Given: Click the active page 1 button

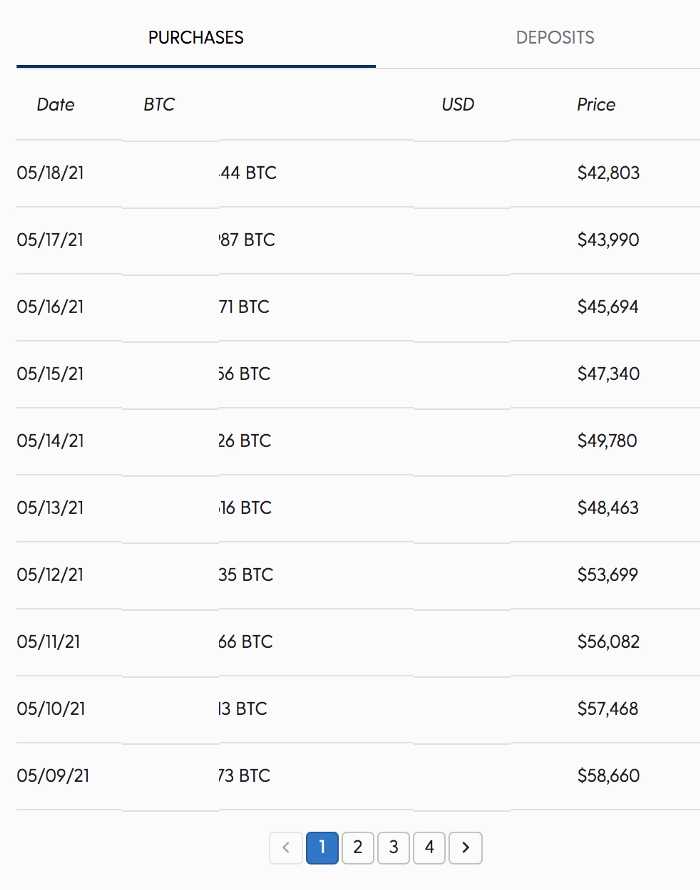Looking at the screenshot, I should (322, 848).
